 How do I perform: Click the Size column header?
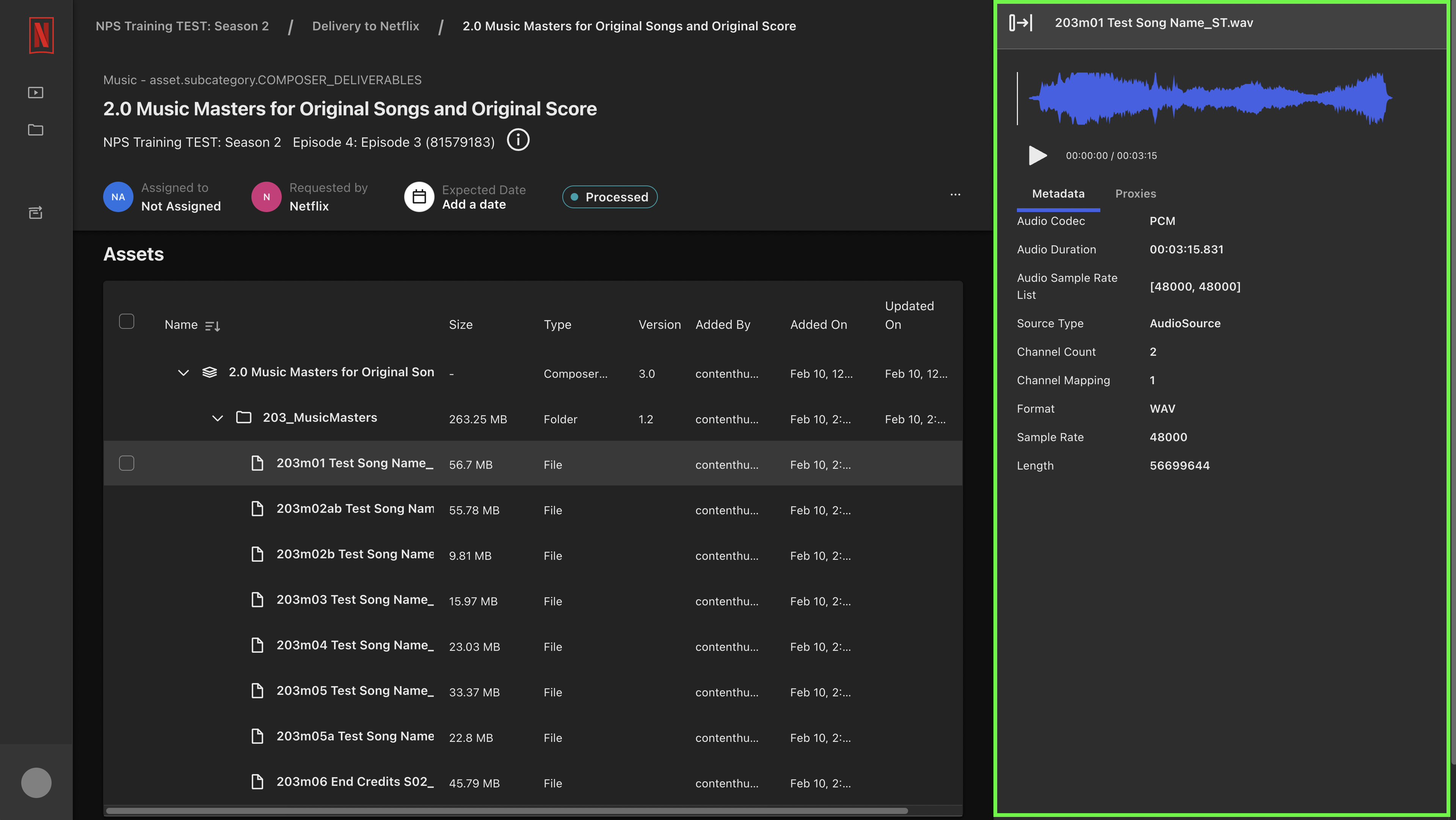point(461,325)
